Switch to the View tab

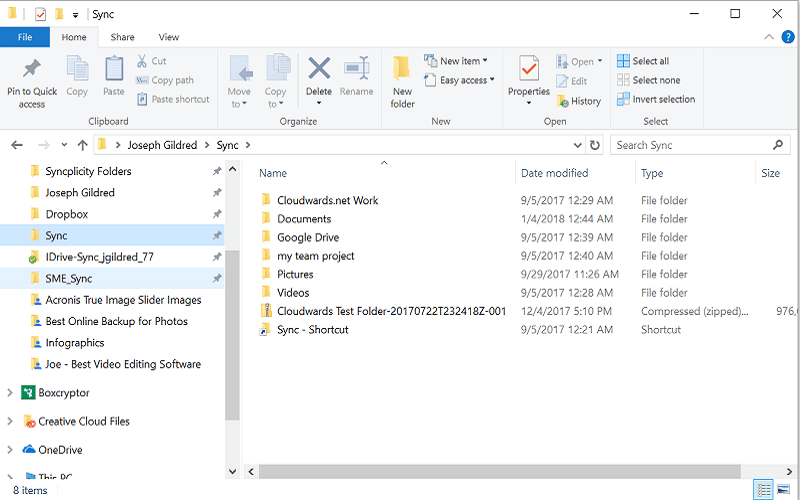168,37
